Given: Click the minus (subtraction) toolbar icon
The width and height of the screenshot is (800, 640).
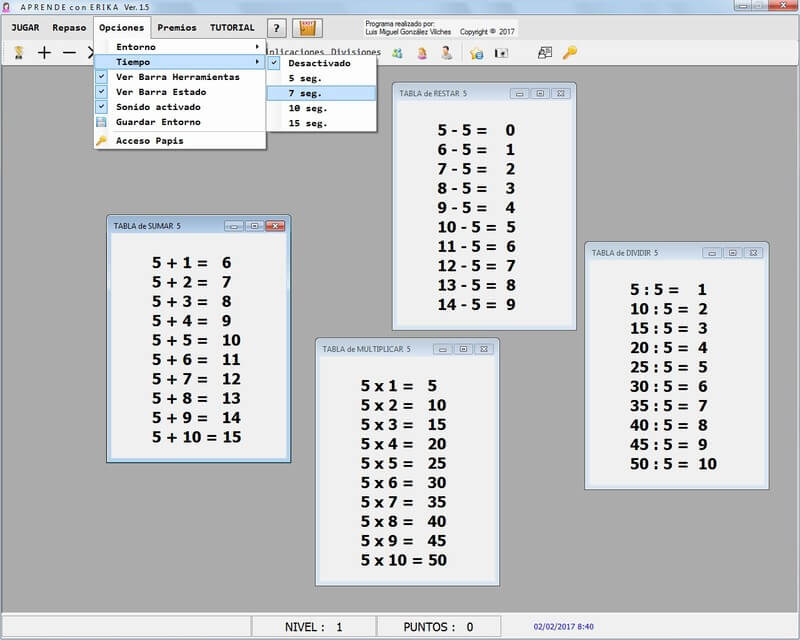Looking at the screenshot, I should click(69, 52).
